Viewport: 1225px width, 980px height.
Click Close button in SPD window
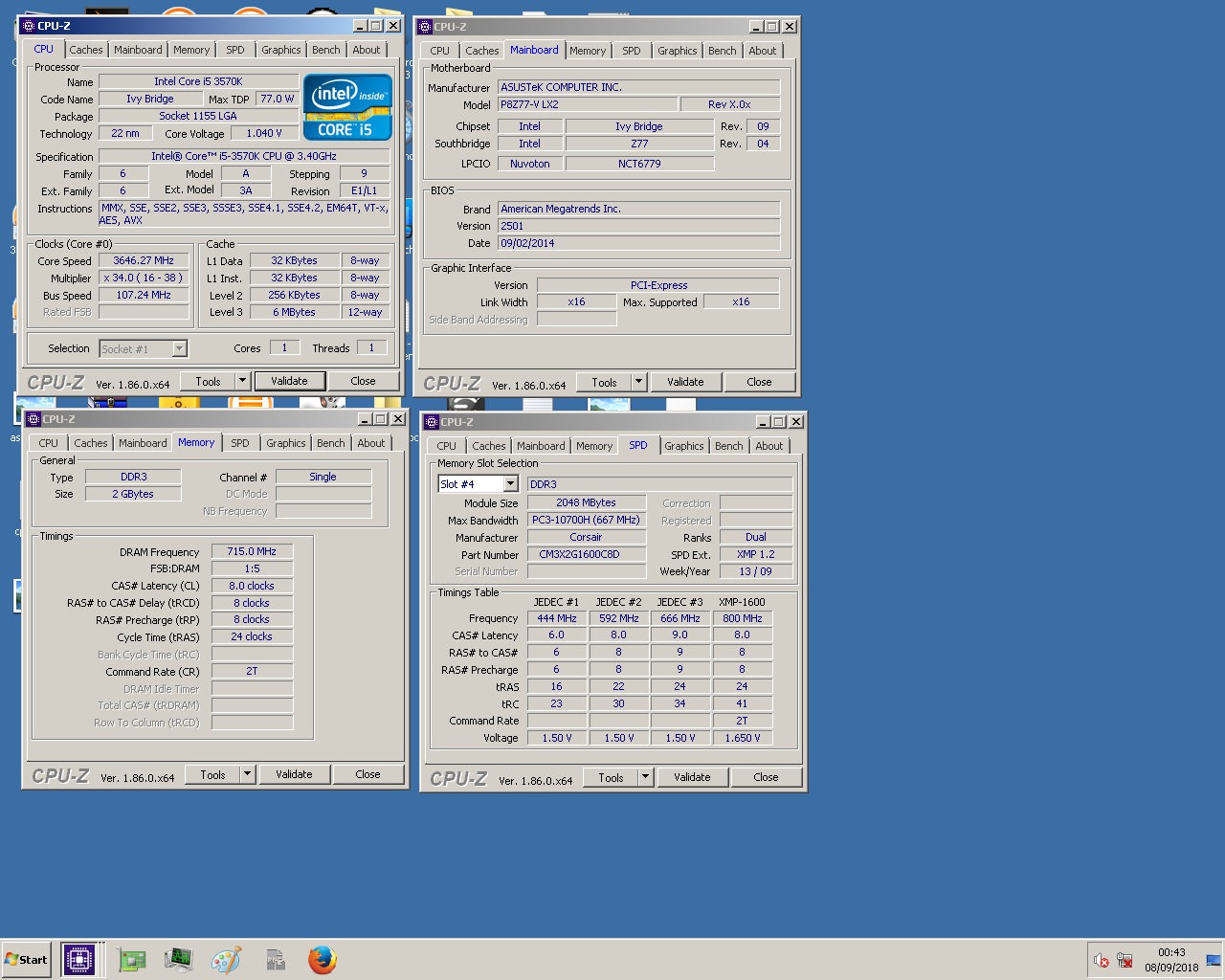[x=767, y=777]
